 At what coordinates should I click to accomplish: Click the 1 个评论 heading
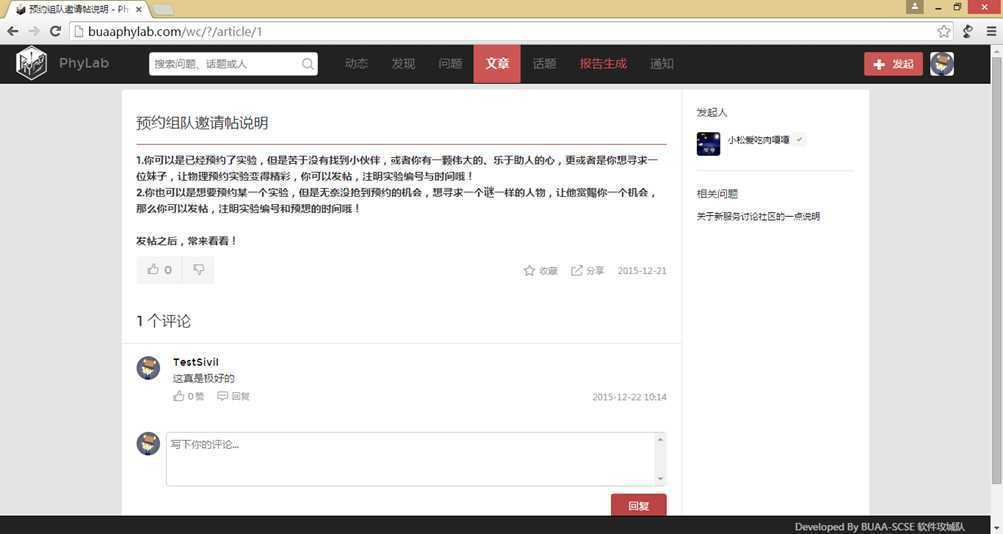click(163, 321)
